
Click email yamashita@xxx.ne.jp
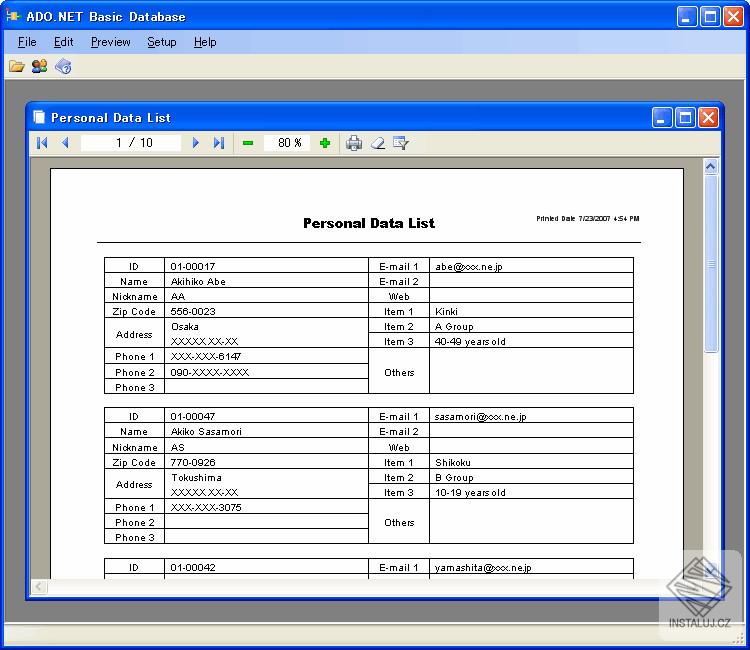483,567
